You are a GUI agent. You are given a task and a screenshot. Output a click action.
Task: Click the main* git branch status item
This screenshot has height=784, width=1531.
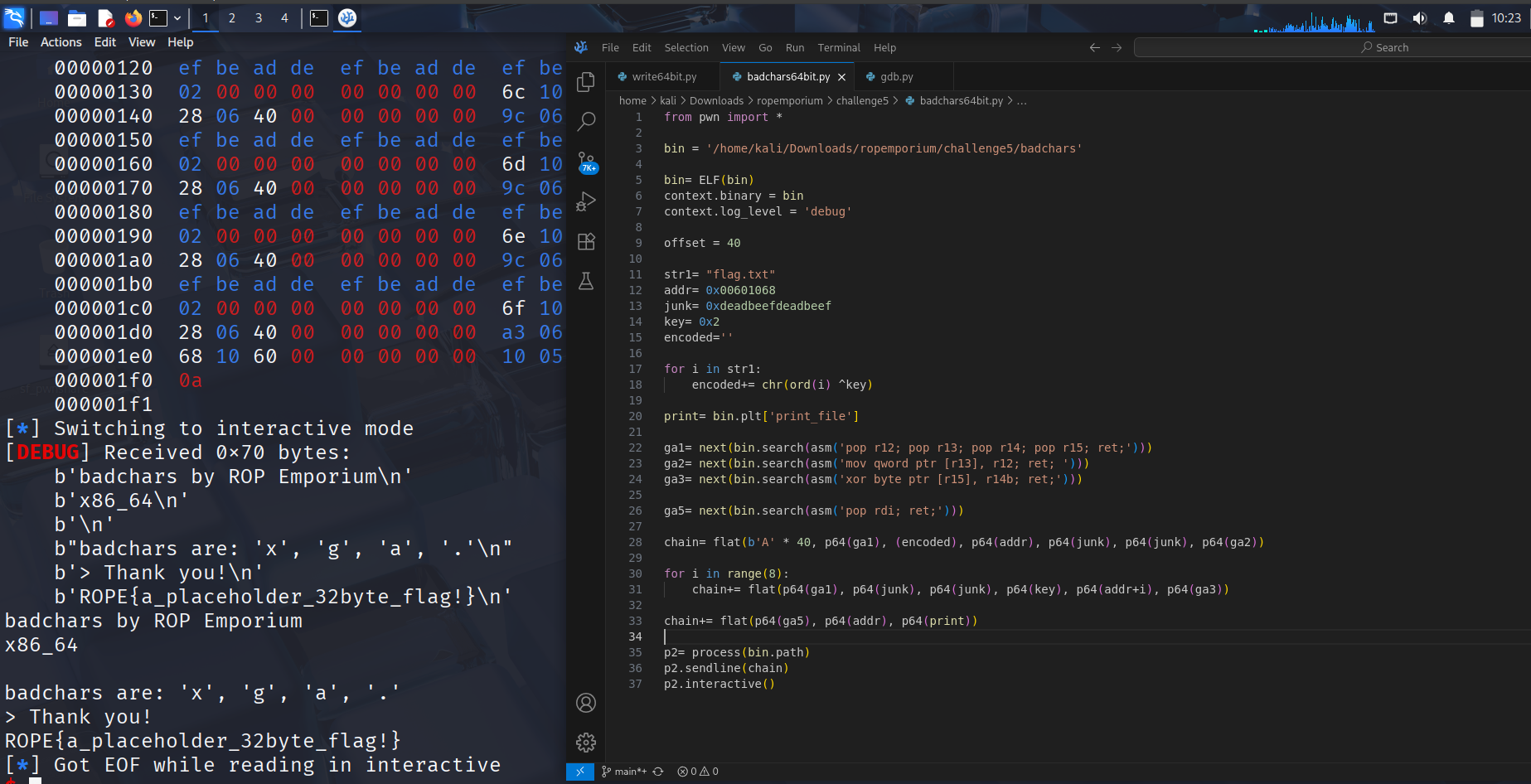624,772
